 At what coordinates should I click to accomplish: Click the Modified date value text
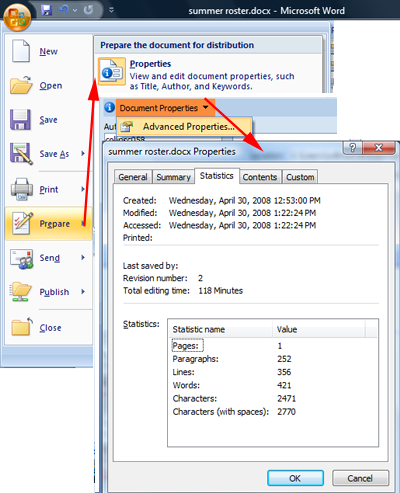pyautogui.click(x=242, y=213)
